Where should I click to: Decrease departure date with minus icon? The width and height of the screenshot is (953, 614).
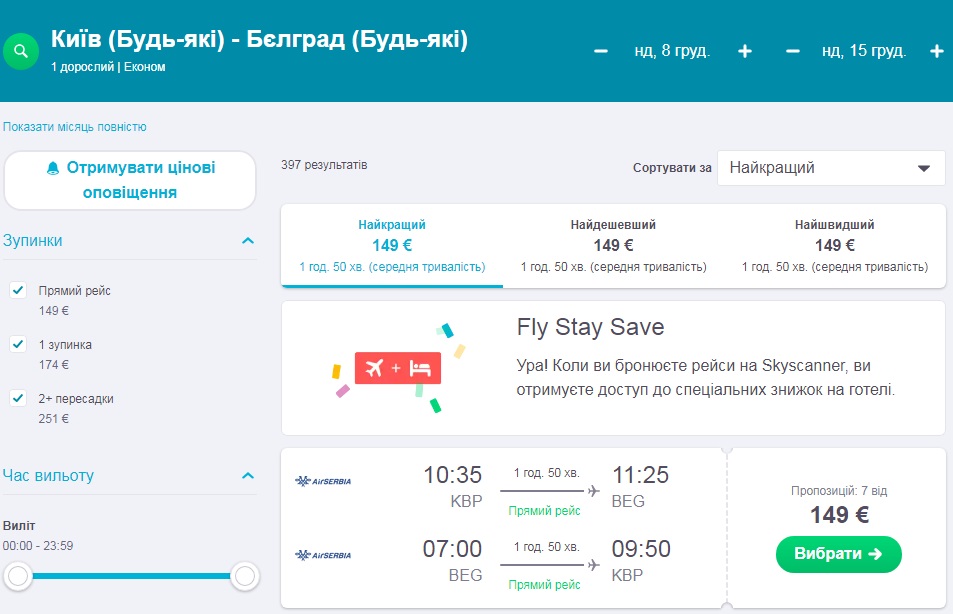(601, 51)
